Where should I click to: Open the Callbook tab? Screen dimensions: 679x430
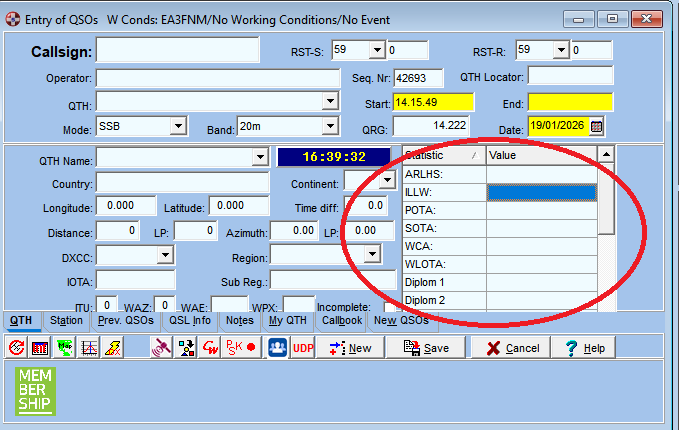click(342, 321)
